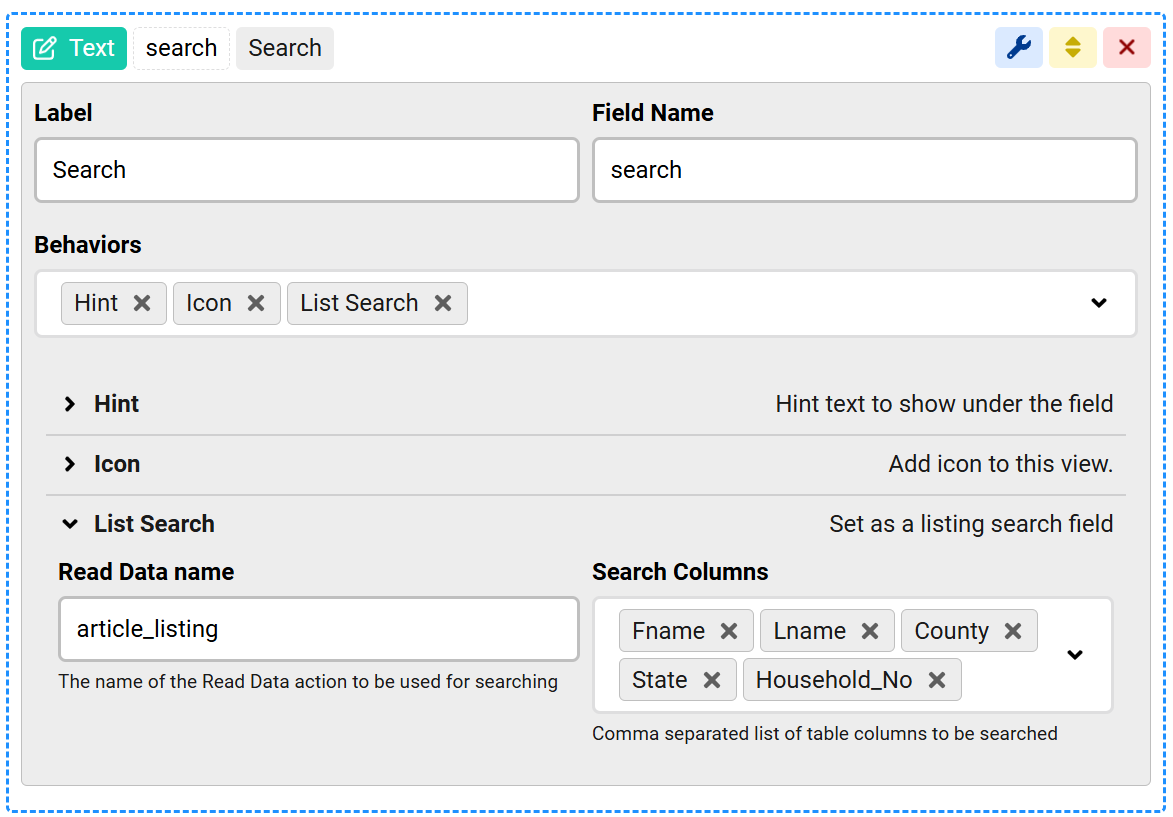Click the red X delete icon

[x=1126, y=48]
